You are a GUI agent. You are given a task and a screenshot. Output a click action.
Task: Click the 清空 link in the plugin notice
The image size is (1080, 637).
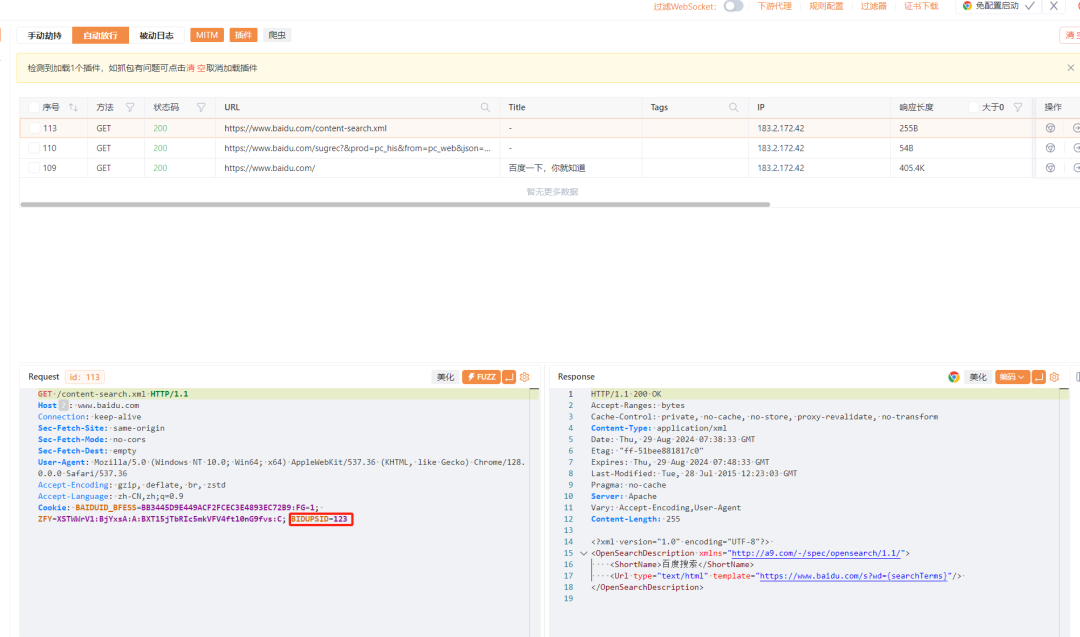pos(196,68)
